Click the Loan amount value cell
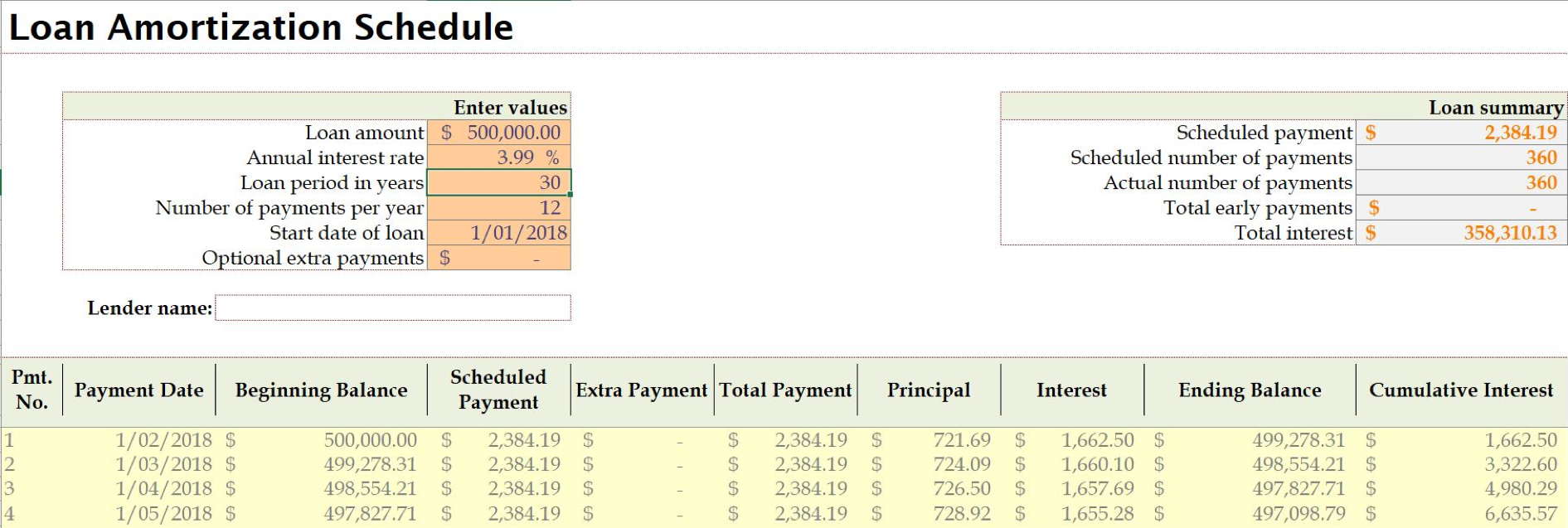Screen dimensions: 1568x528 (x=498, y=133)
